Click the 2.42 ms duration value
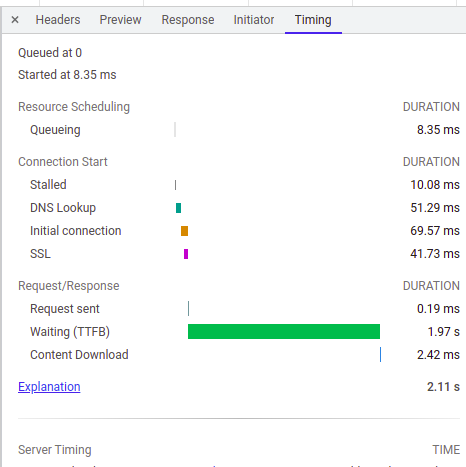 438,355
